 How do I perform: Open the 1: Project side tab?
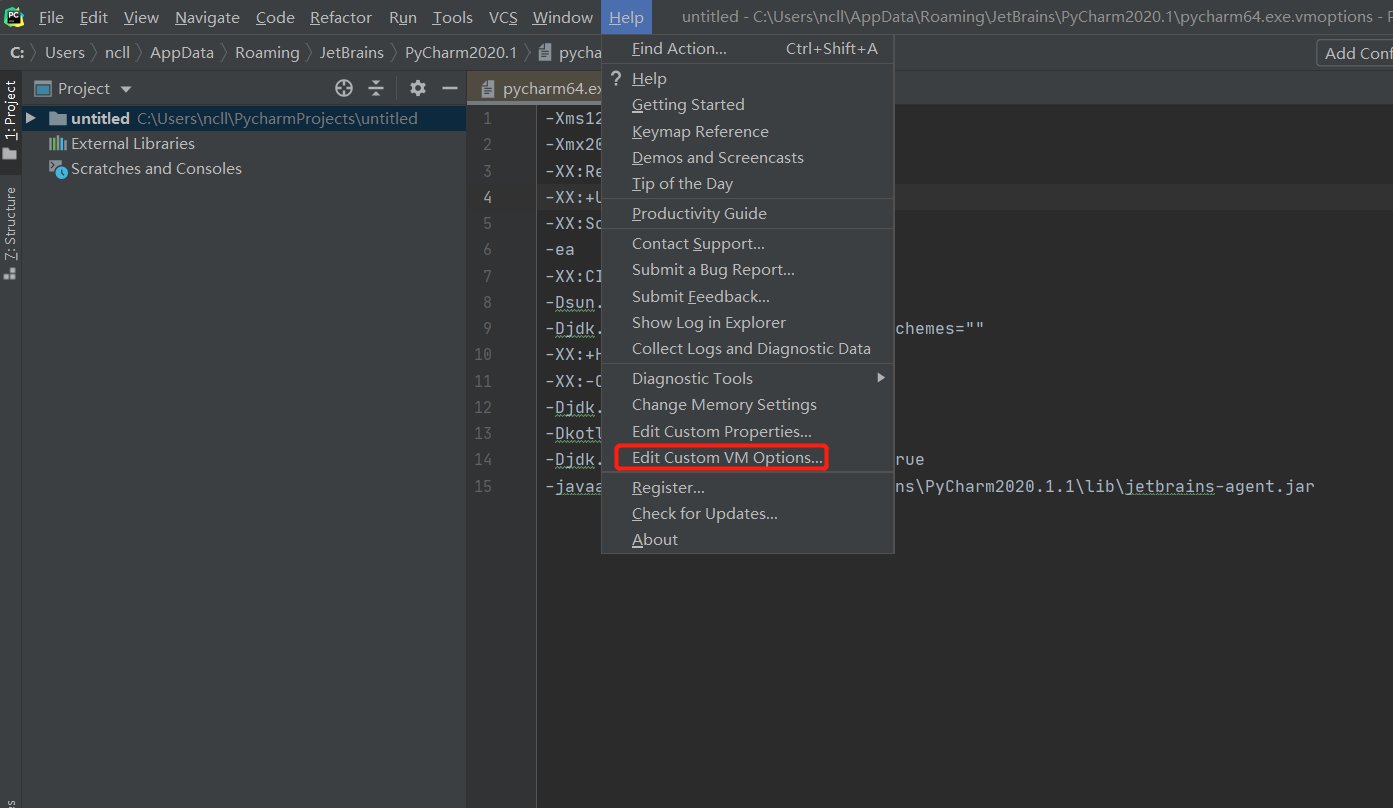coord(10,119)
